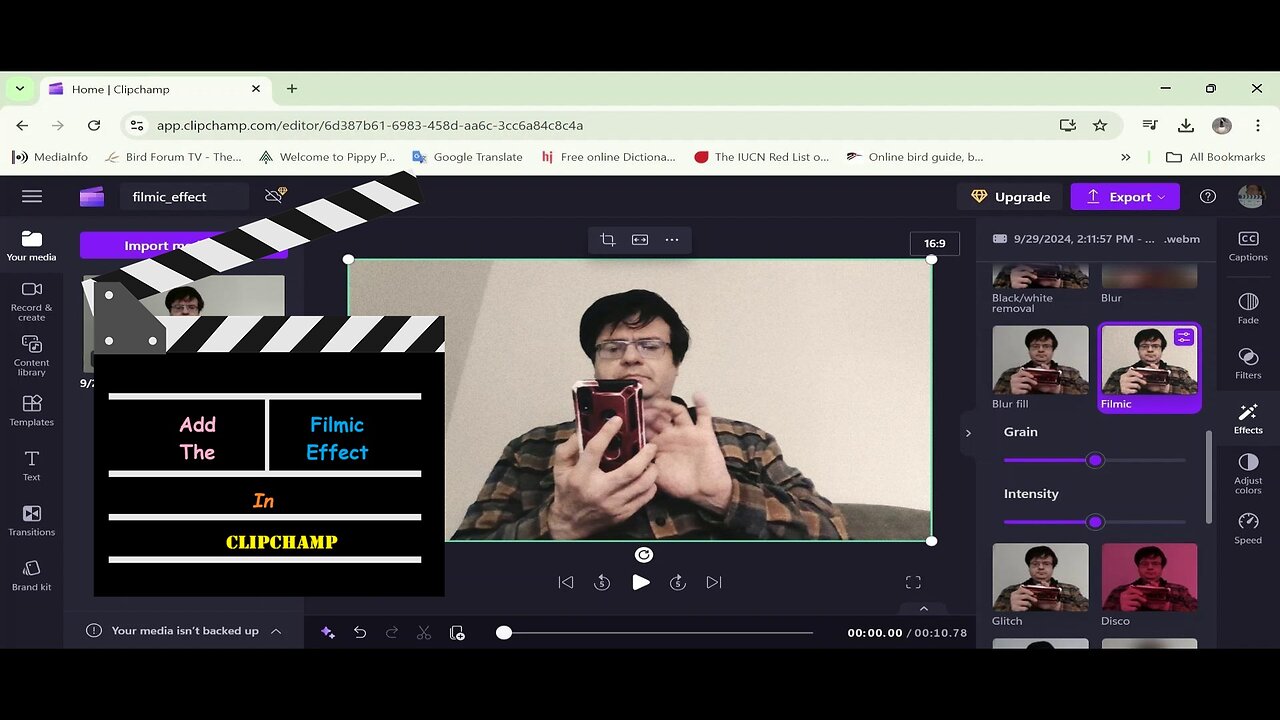Open the Clipchamp user profile avatar
This screenshot has height=720, width=1280.
(x=1251, y=197)
